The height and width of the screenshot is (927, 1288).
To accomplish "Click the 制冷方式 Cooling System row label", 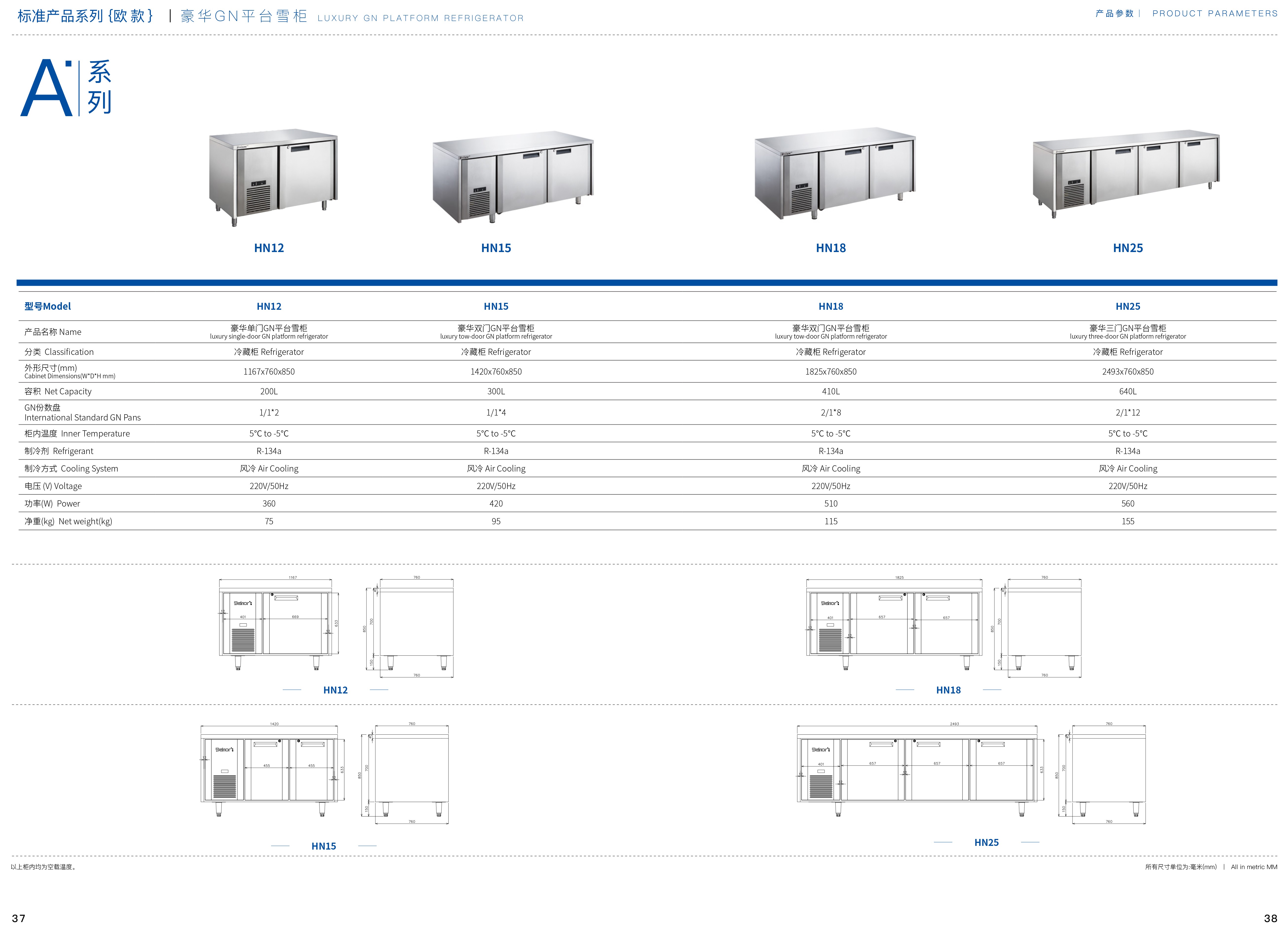I will (71, 469).
